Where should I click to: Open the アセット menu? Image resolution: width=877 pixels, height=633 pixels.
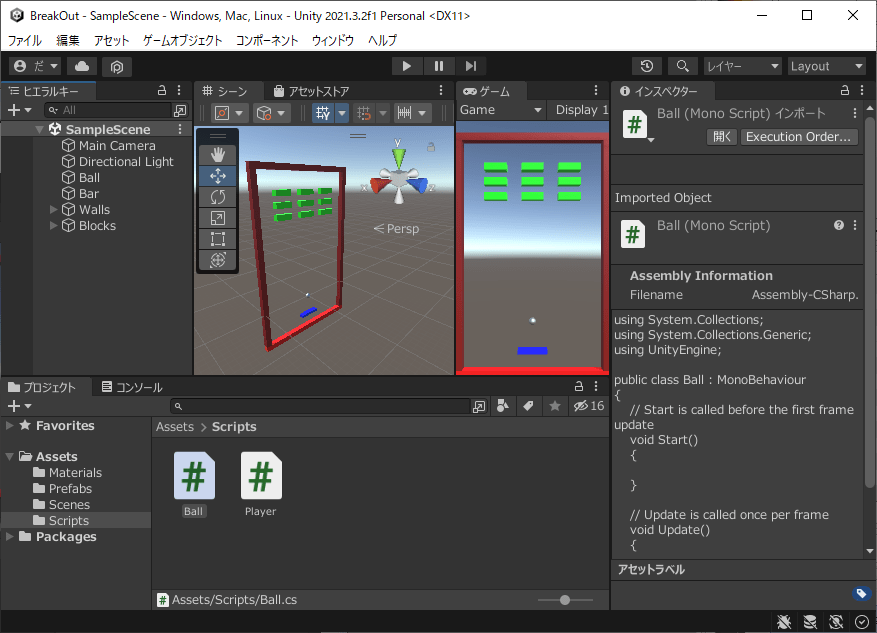[x=111, y=40]
